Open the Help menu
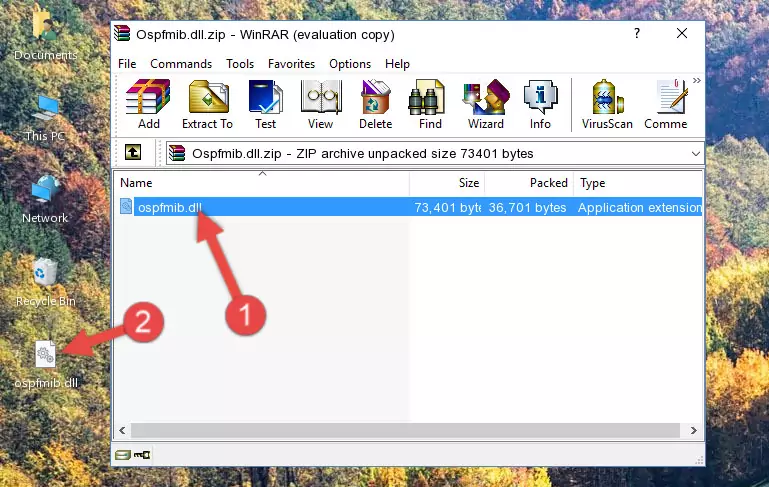The height and width of the screenshot is (487, 769). [x=397, y=64]
